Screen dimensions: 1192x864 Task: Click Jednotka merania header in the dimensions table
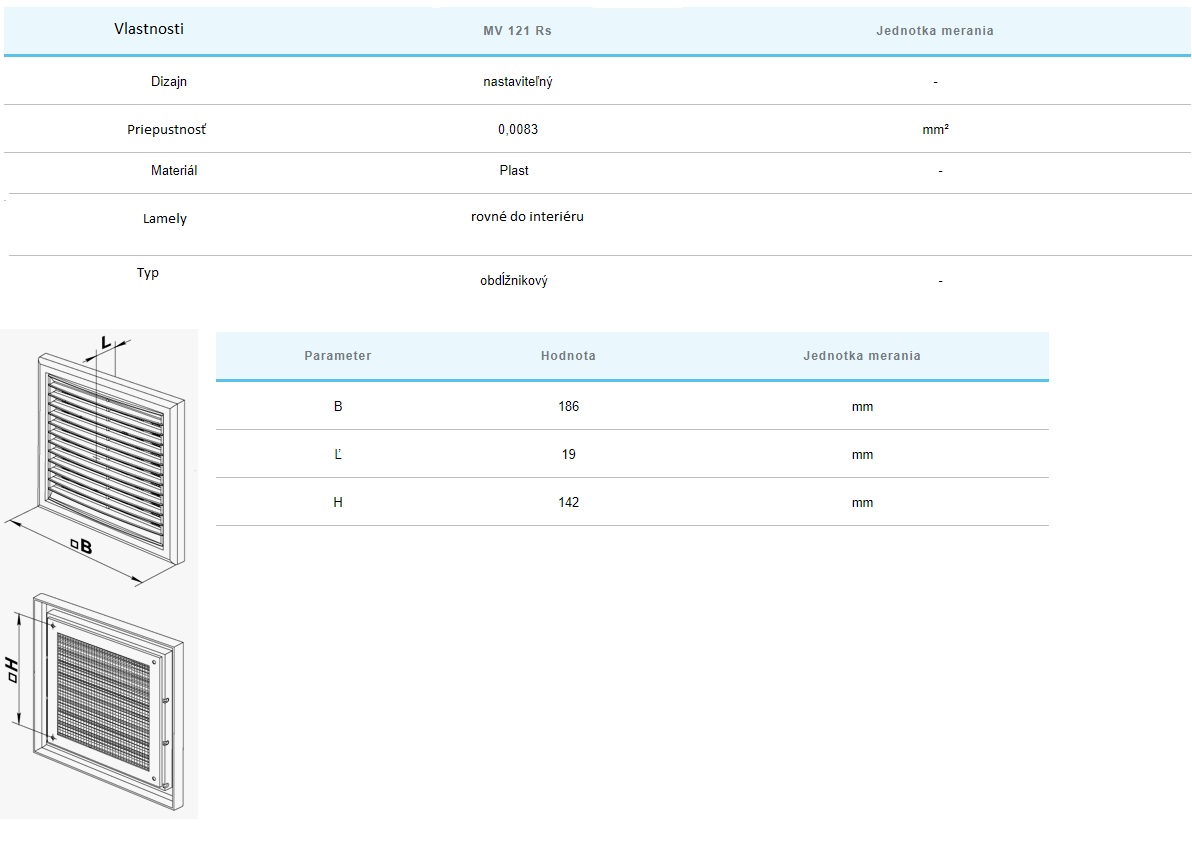pyautogui.click(x=861, y=356)
